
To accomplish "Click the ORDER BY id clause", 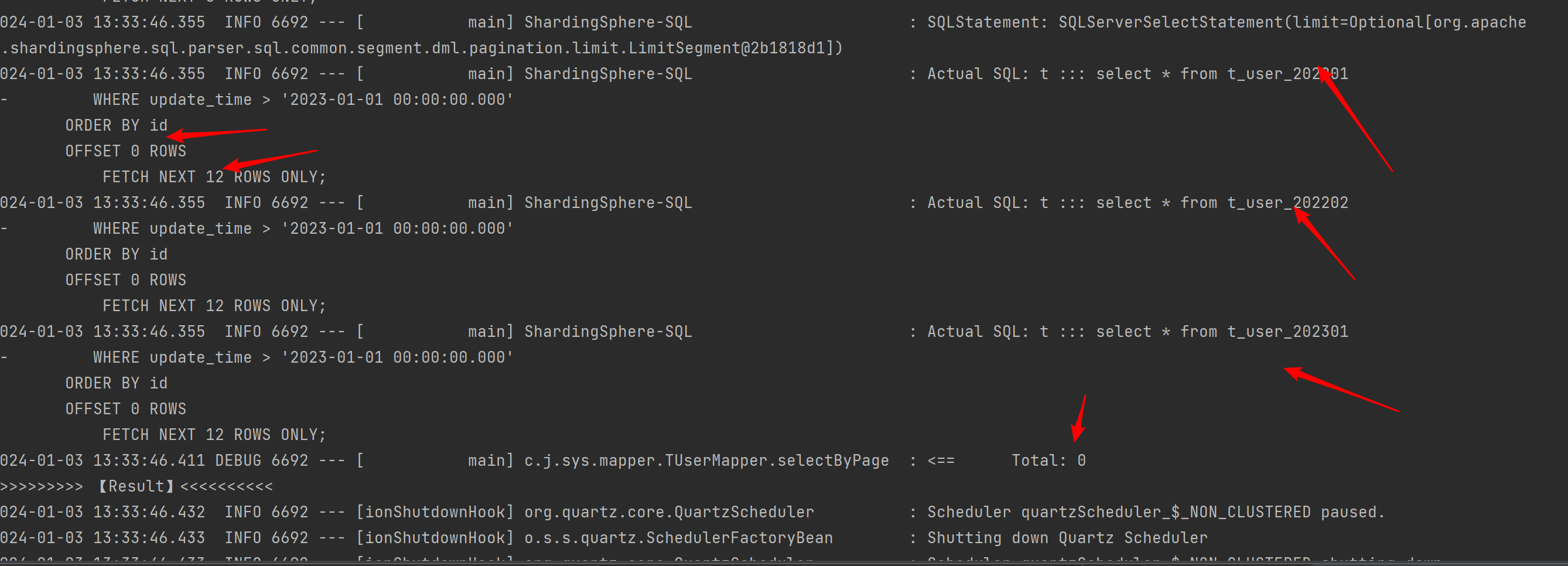I will (x=116, y=125).
